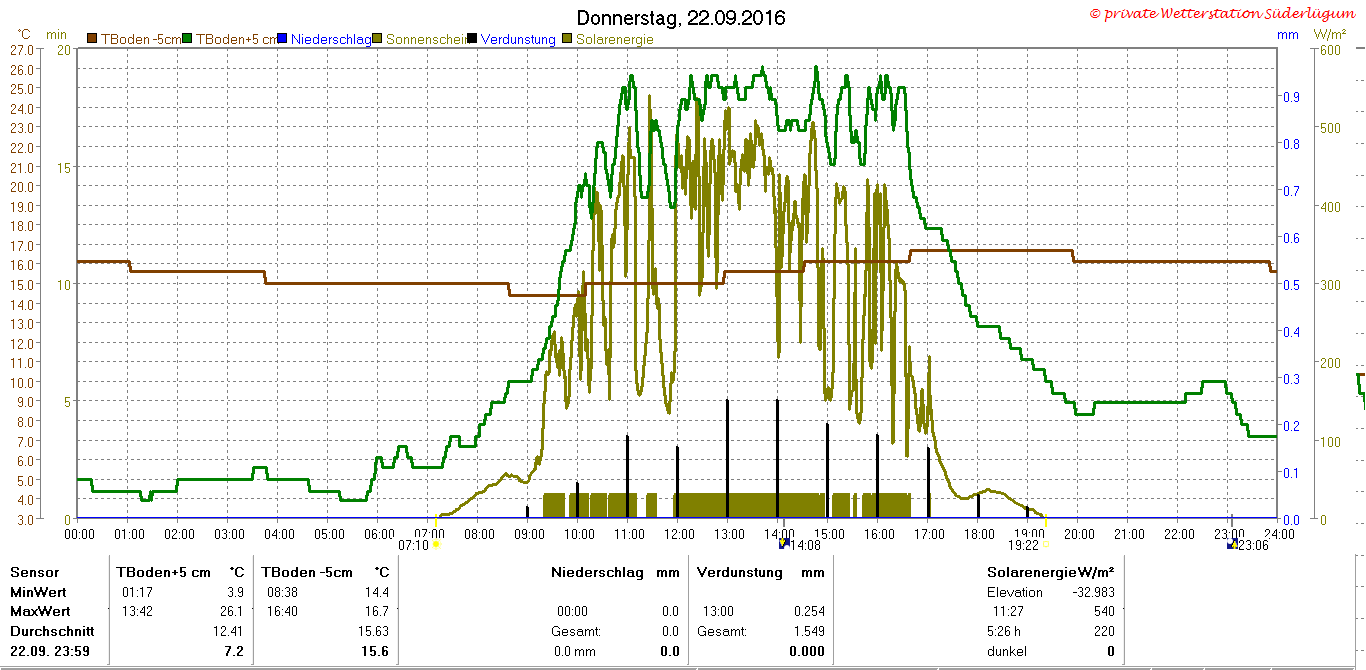Click the chart title Donnerstag, 22.09.2016

coord(682,18)
